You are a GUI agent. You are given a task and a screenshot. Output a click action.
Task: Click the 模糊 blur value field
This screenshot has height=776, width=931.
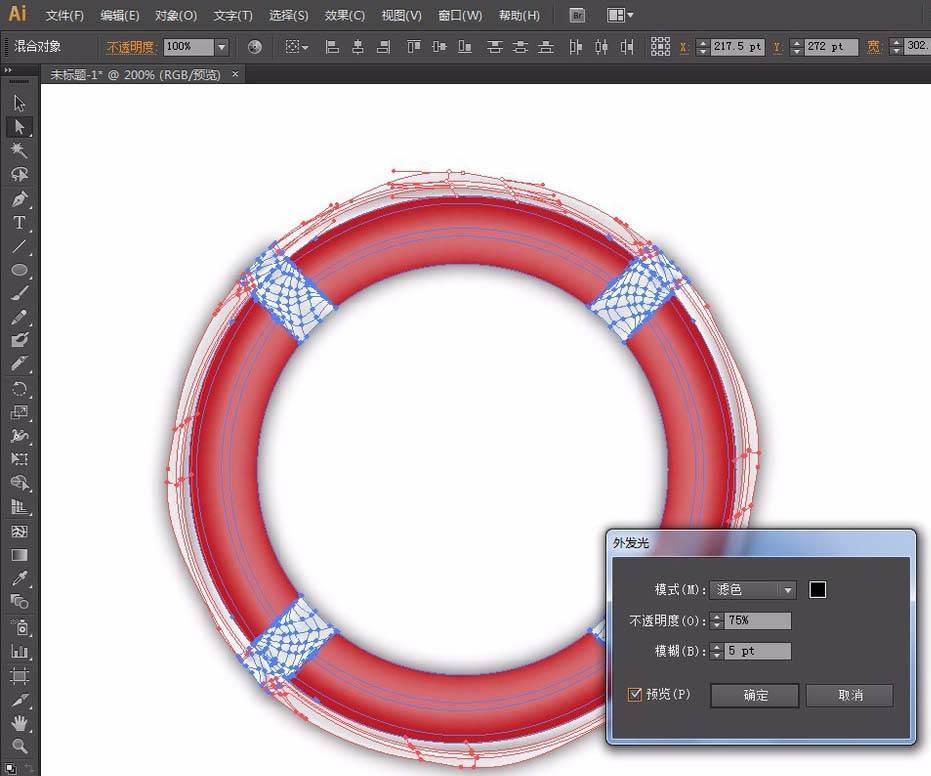(x=758, y=651)
